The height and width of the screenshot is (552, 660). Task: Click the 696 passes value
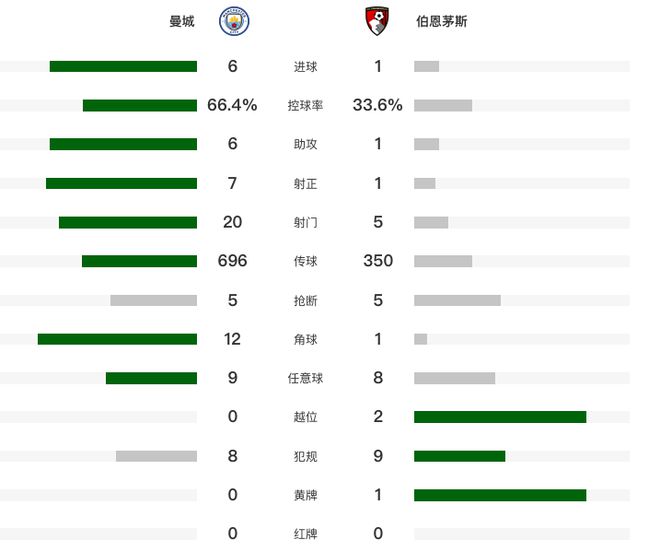232,261
